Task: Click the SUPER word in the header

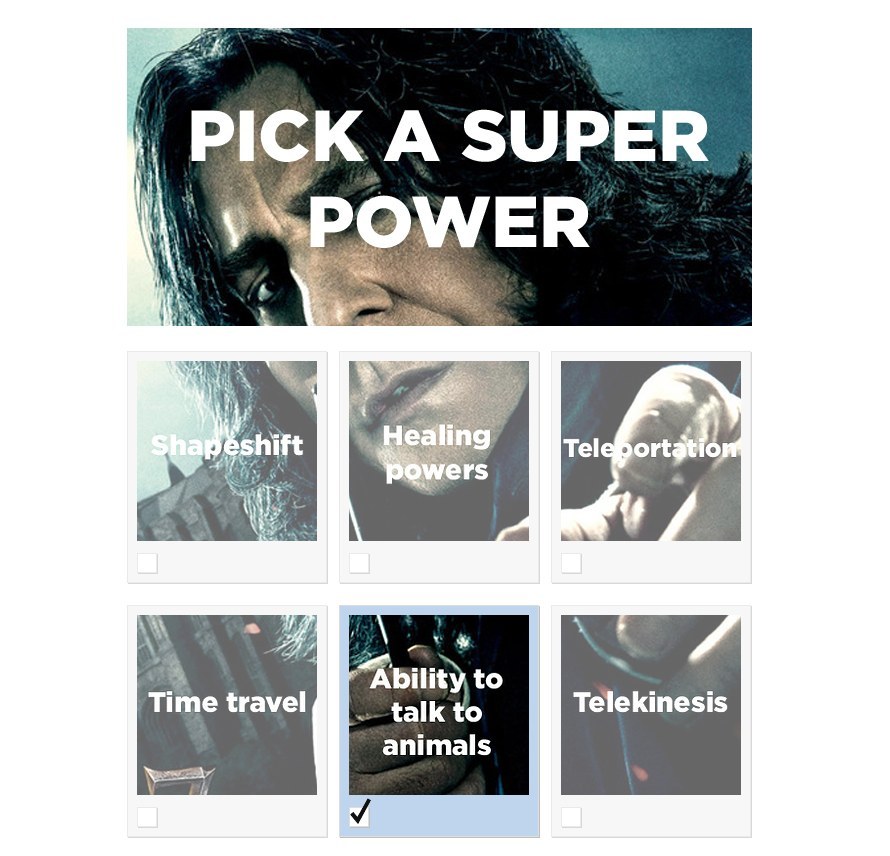Action: pos(585,136)
